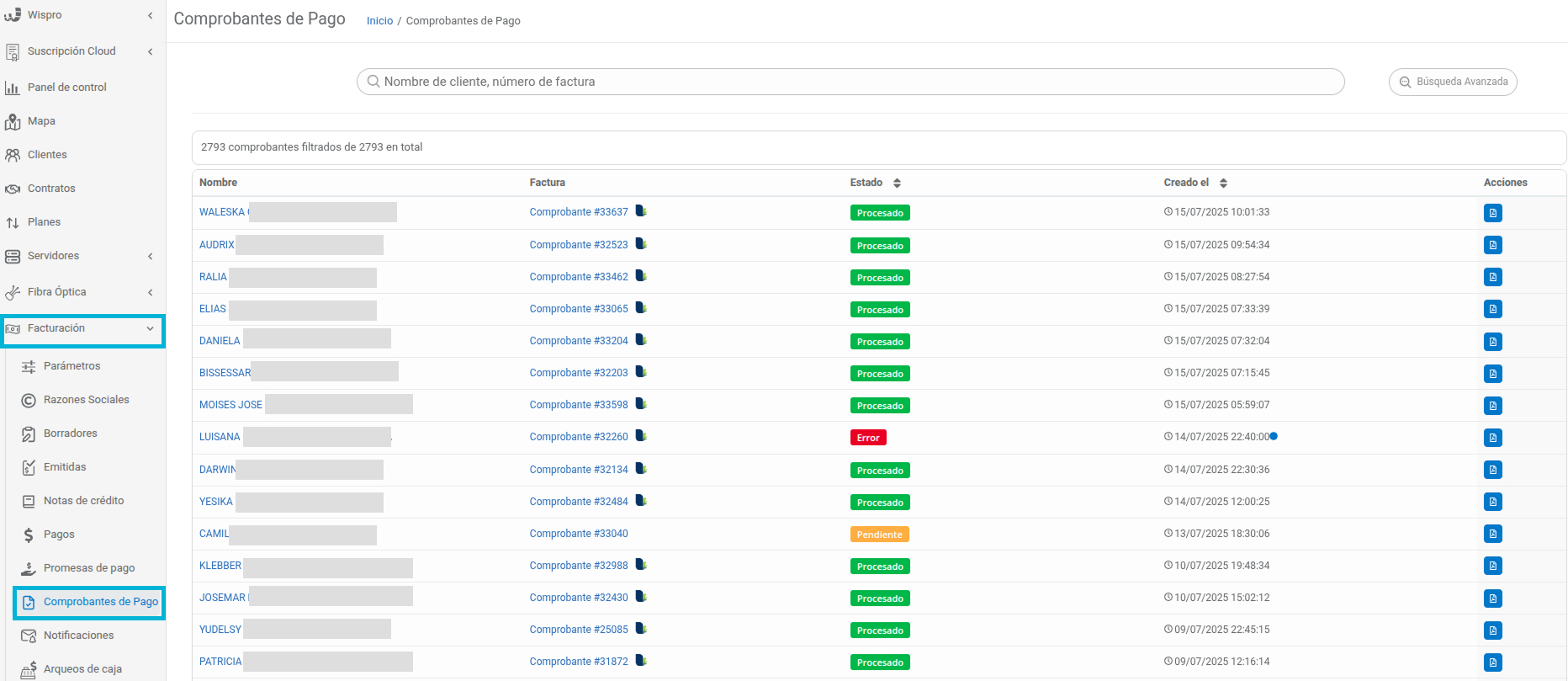This screenshot has height=681, width=1568.
Task: Click the Parámetros sliders icon
Action: (x=29, y=366)
